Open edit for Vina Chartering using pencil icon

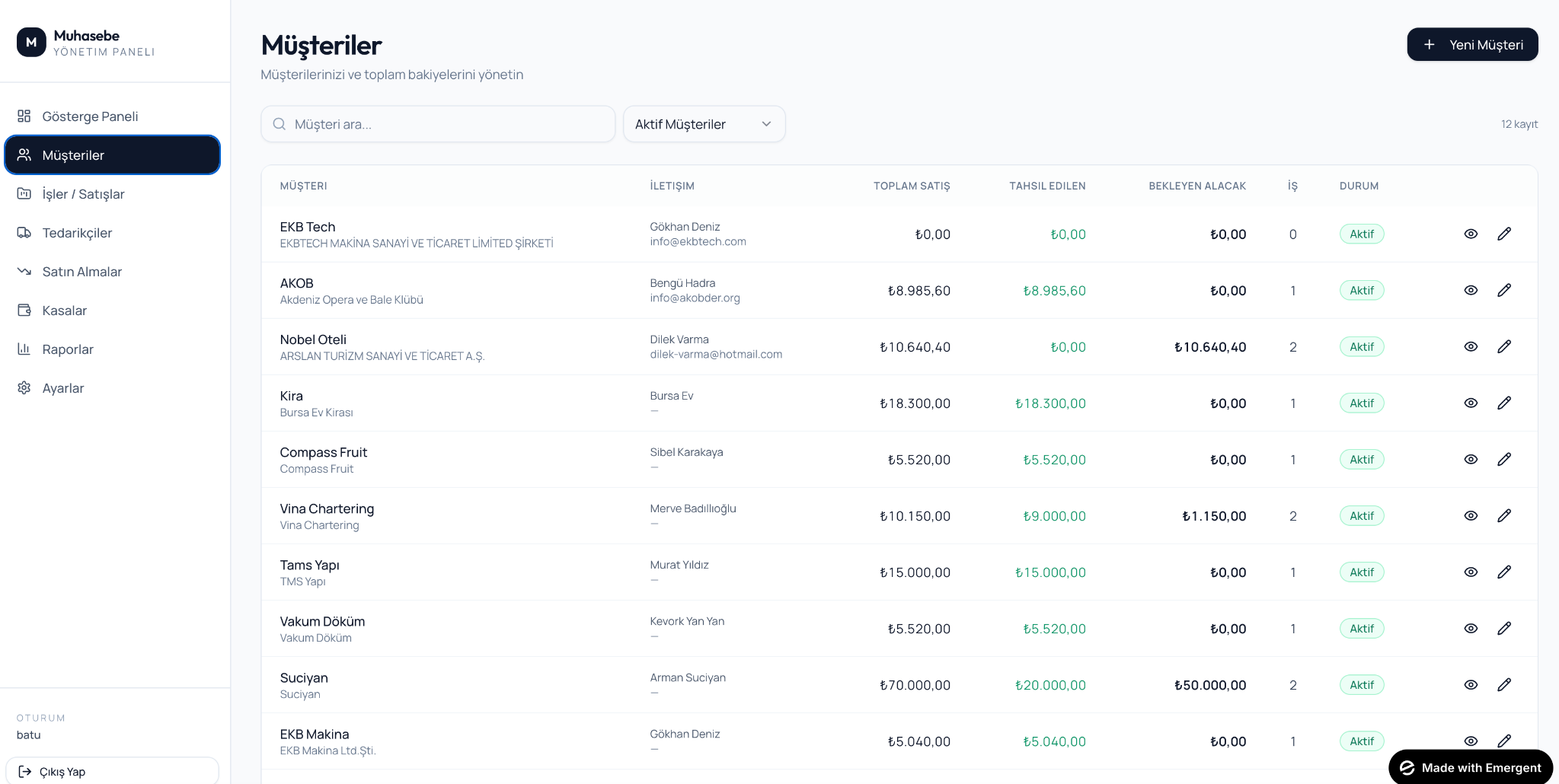coord(1503,515)
